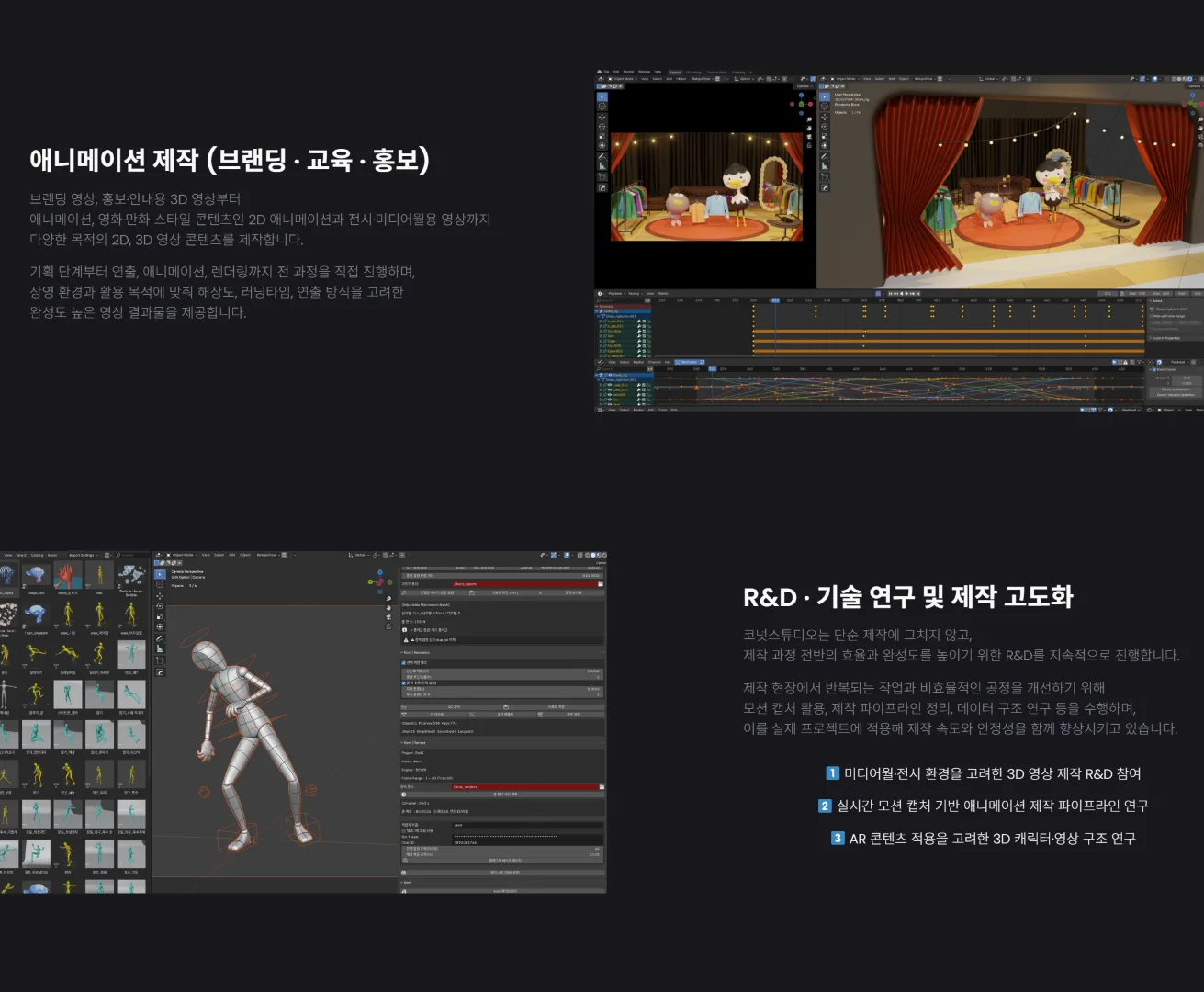Click Options in the camera-view viewport
The width and height of the screenshot is (1204, 992).
pyautogui.click(x=805, y=86)
